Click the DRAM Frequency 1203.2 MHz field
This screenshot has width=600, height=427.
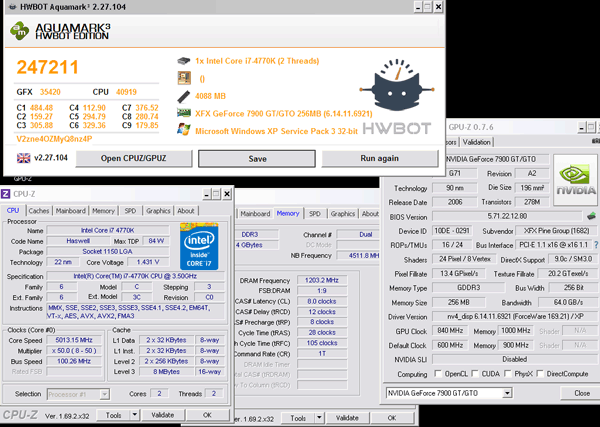[x=322, y=280]
